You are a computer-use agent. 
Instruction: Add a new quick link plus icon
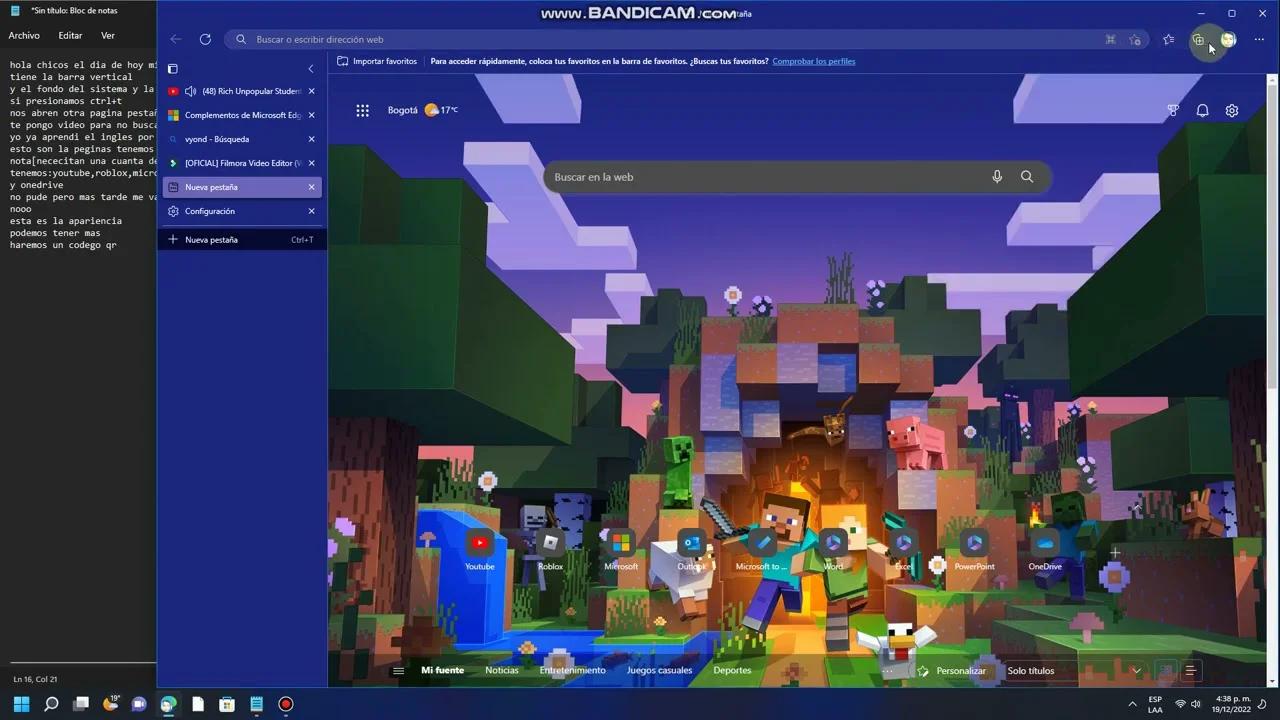(1115, 552)
